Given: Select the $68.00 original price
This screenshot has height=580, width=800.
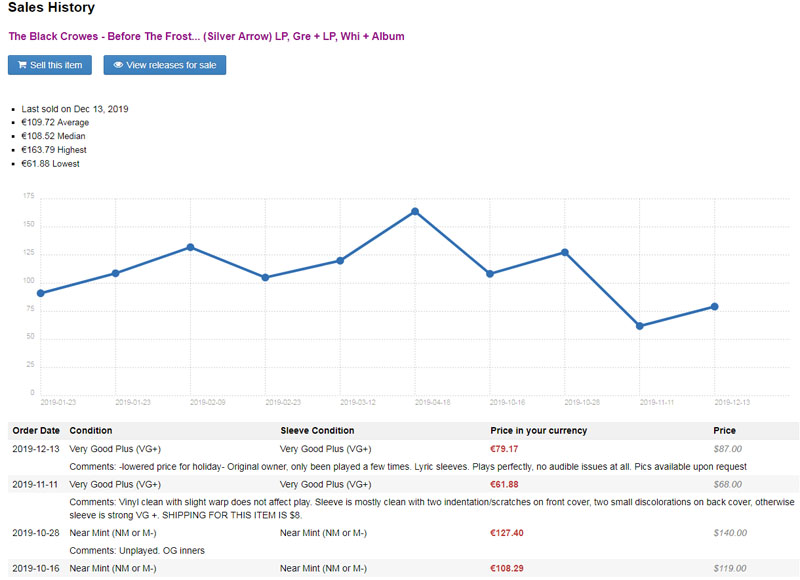Looking at the screenshot, I should 728,484.
